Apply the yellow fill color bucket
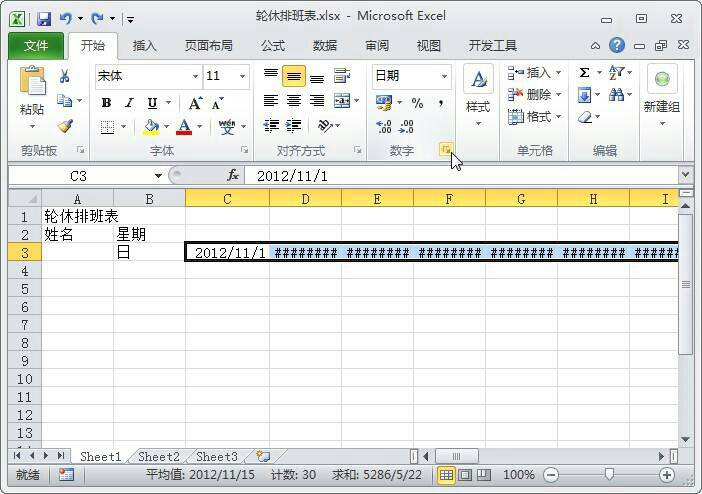702x494 pixels. tap(151, 127)
